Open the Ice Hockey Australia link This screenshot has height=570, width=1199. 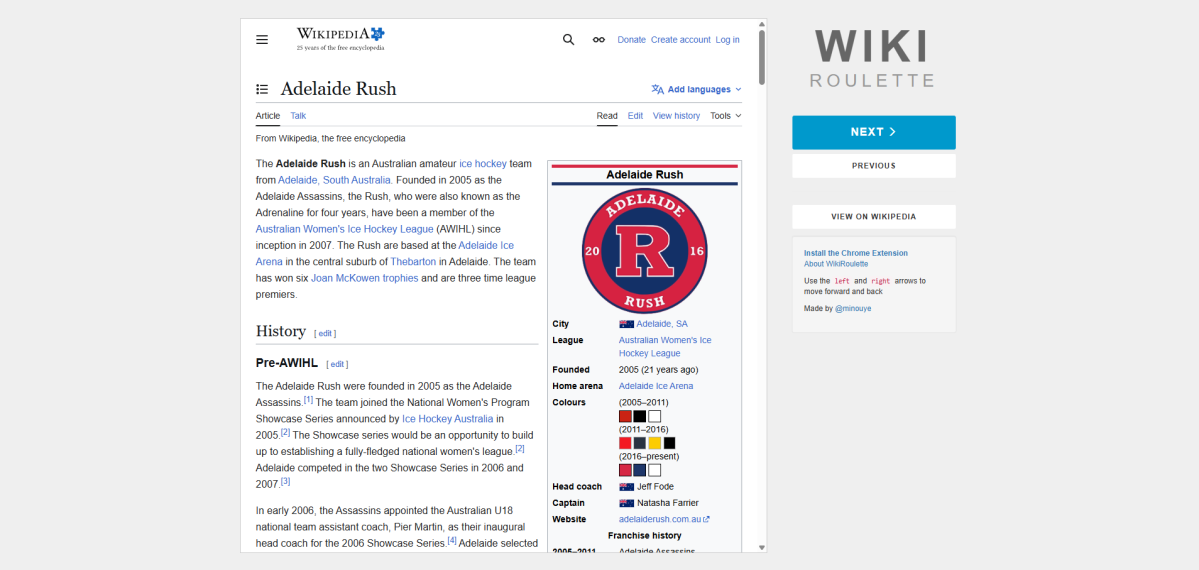[447, 419]
